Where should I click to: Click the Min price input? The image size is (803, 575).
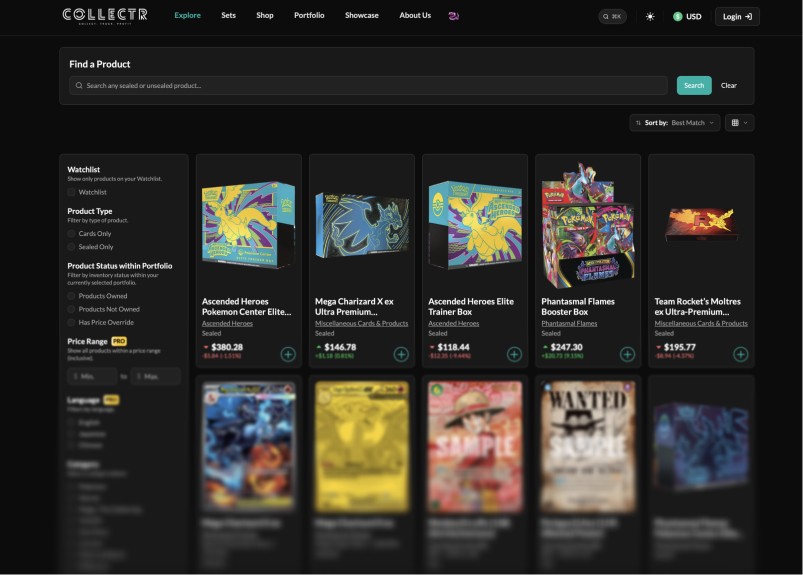(92, 376)
